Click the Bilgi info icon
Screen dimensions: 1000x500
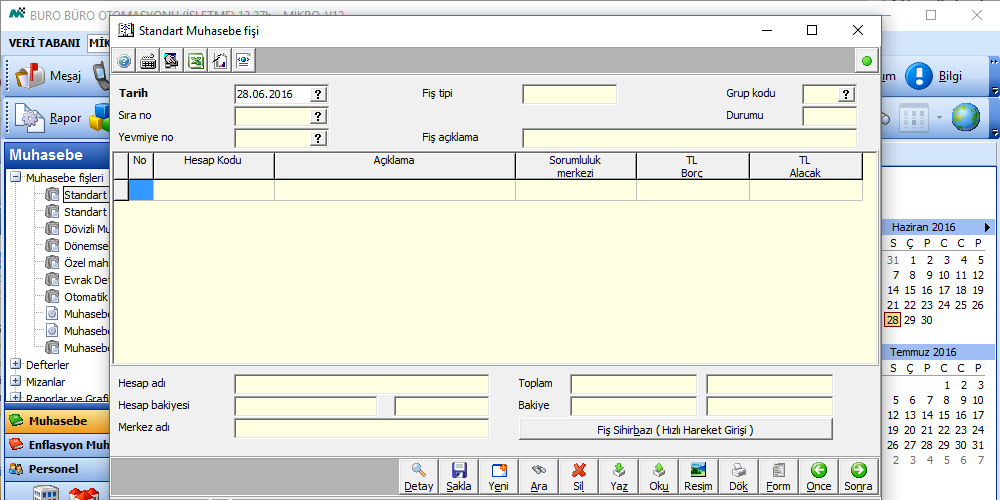[x=919, y=76]
